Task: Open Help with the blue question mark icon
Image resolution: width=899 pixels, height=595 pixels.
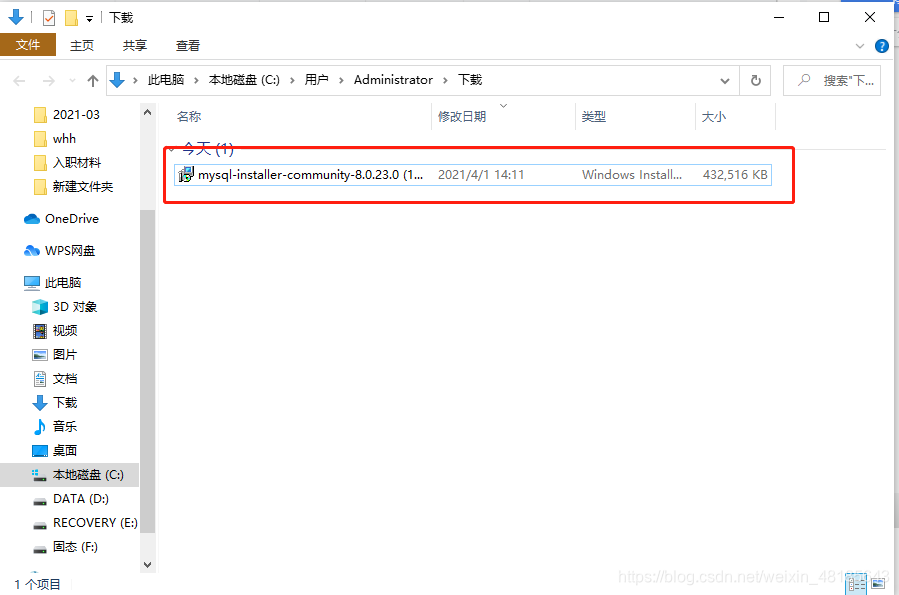Action: coord(882,46)
